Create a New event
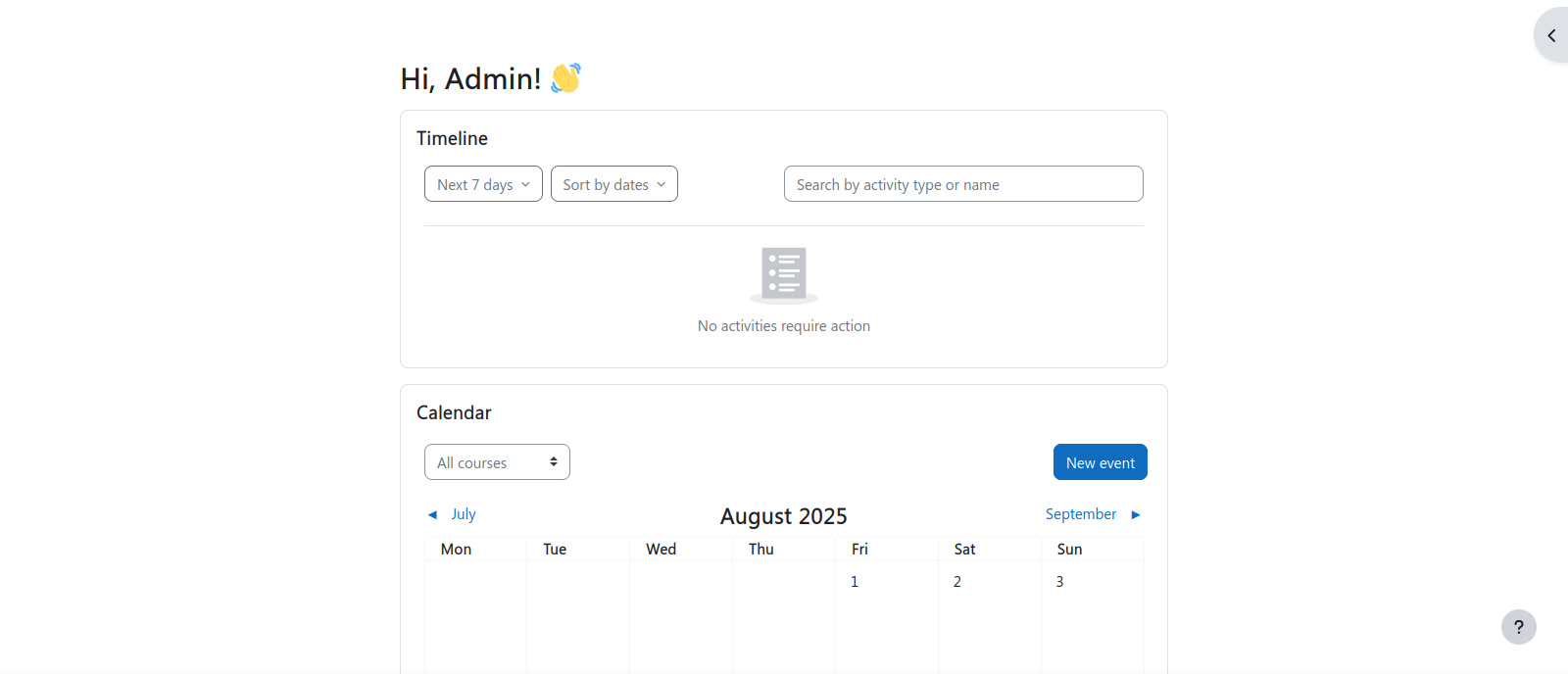Viewport: 1568px width, 674px height. [1100, 462]
